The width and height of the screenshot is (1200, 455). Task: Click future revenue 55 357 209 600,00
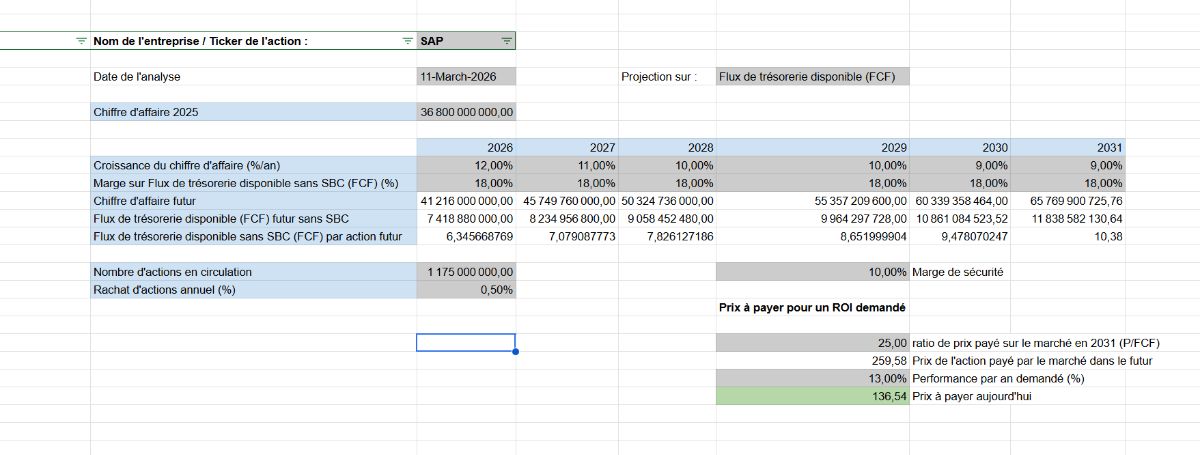tap(813, 201)
